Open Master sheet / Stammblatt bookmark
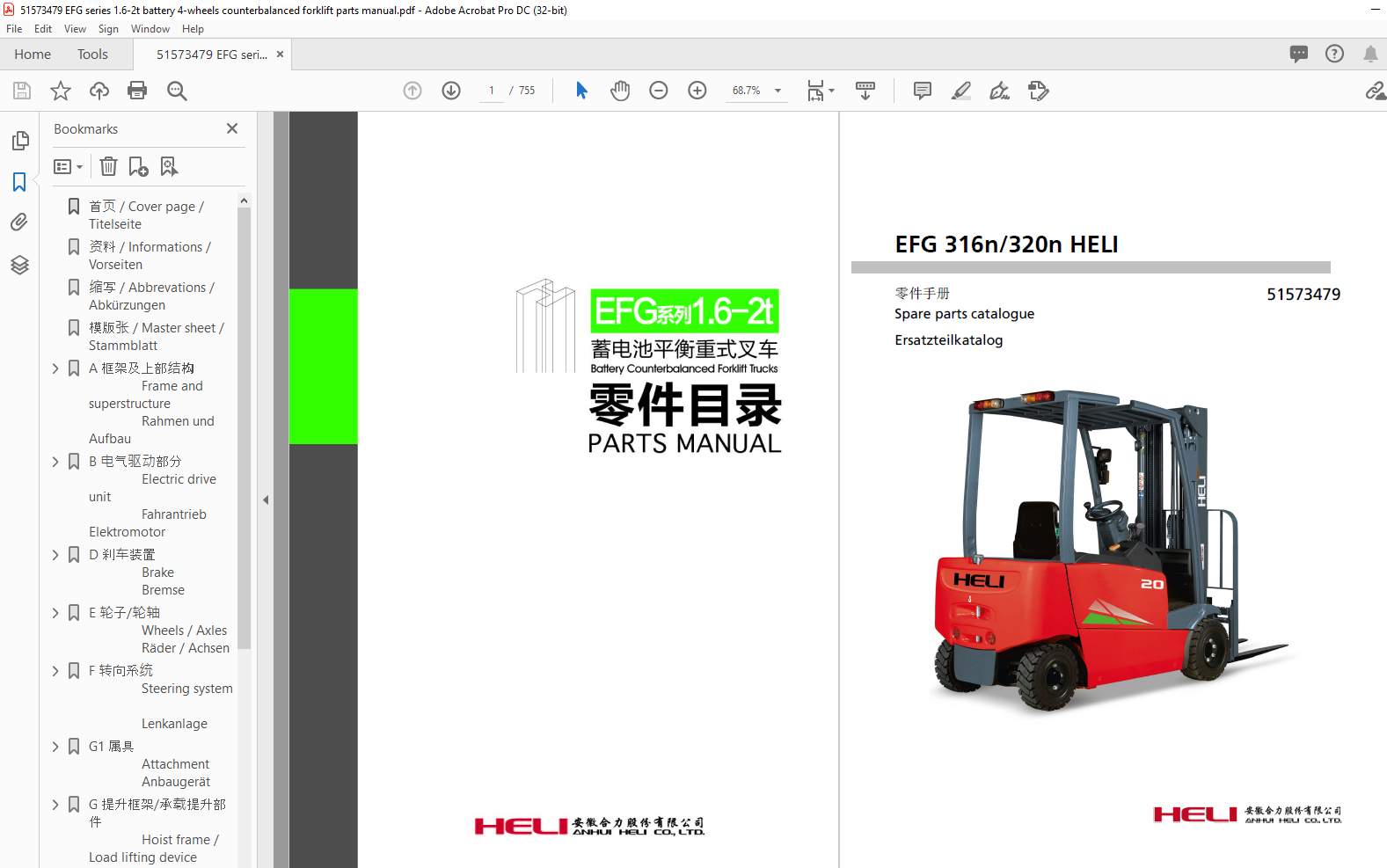 coord(157,337)
